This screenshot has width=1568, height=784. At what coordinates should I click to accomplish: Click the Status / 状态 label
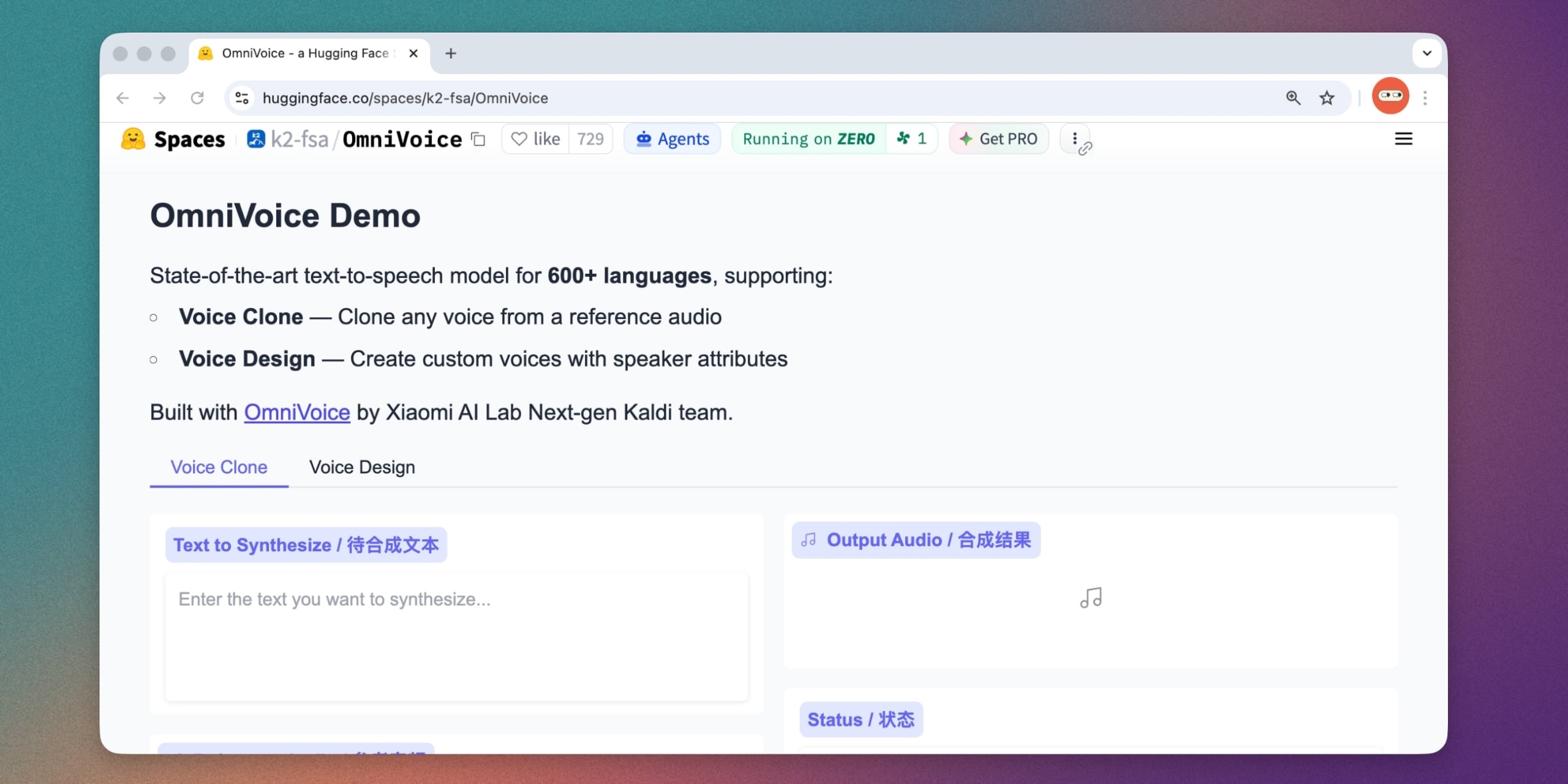pyautogui.click(x=861, y=719)
